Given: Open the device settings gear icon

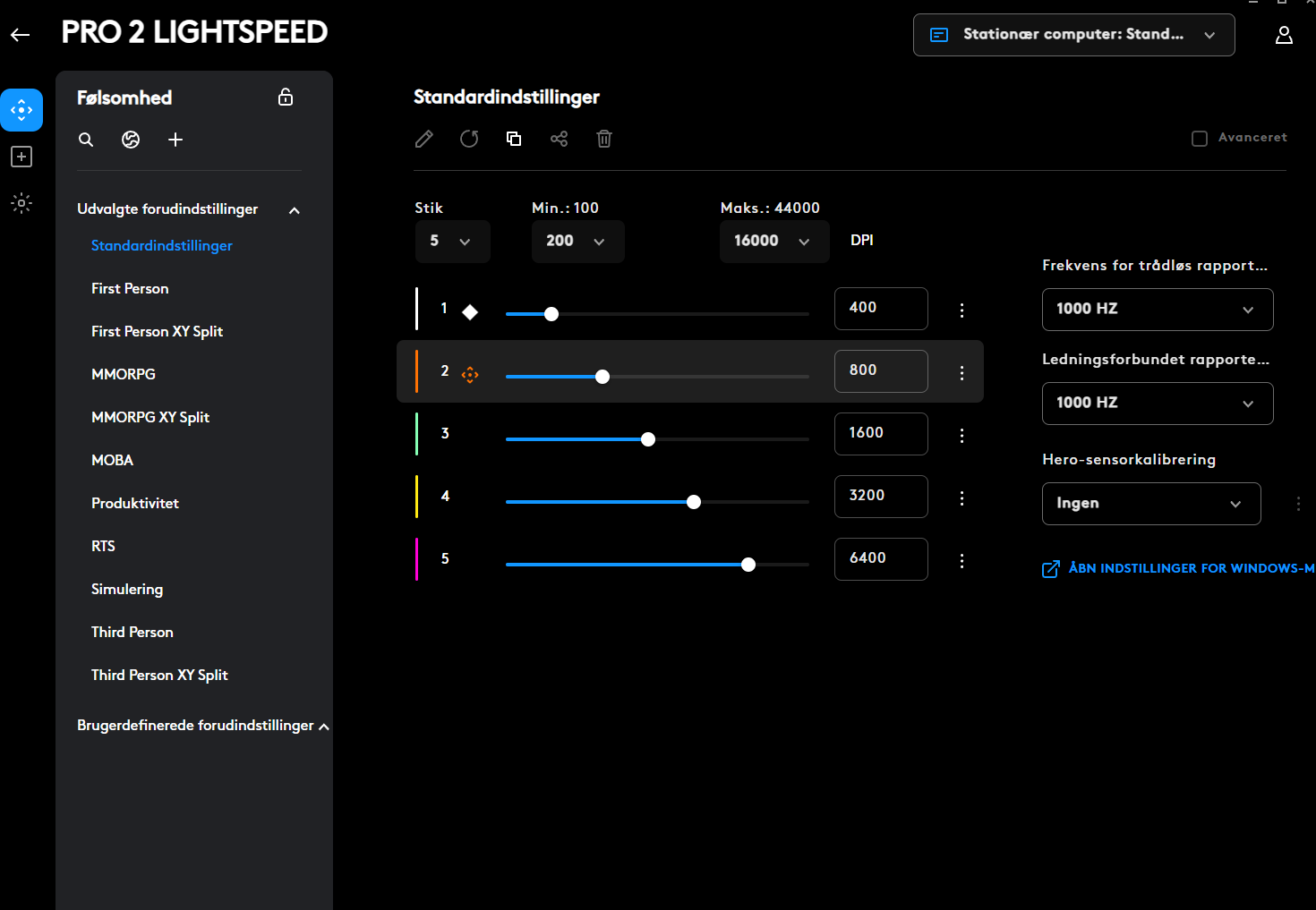Looking at the screenshot, I should click(x=21, y=203).
